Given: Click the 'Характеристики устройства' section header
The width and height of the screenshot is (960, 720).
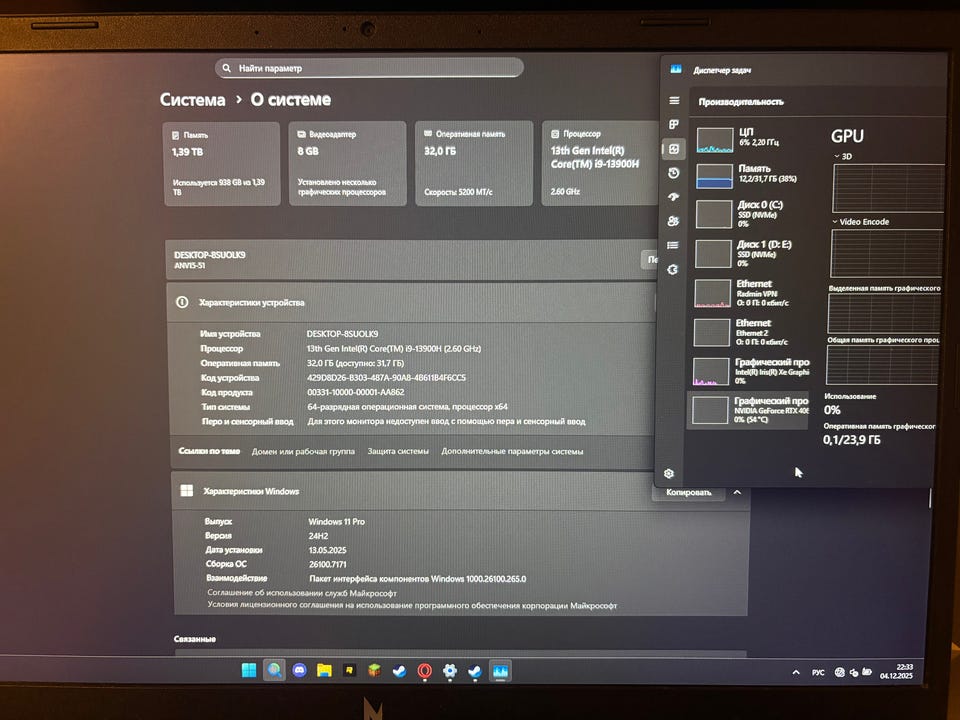Looking at the screenshot, I should 411,302.
